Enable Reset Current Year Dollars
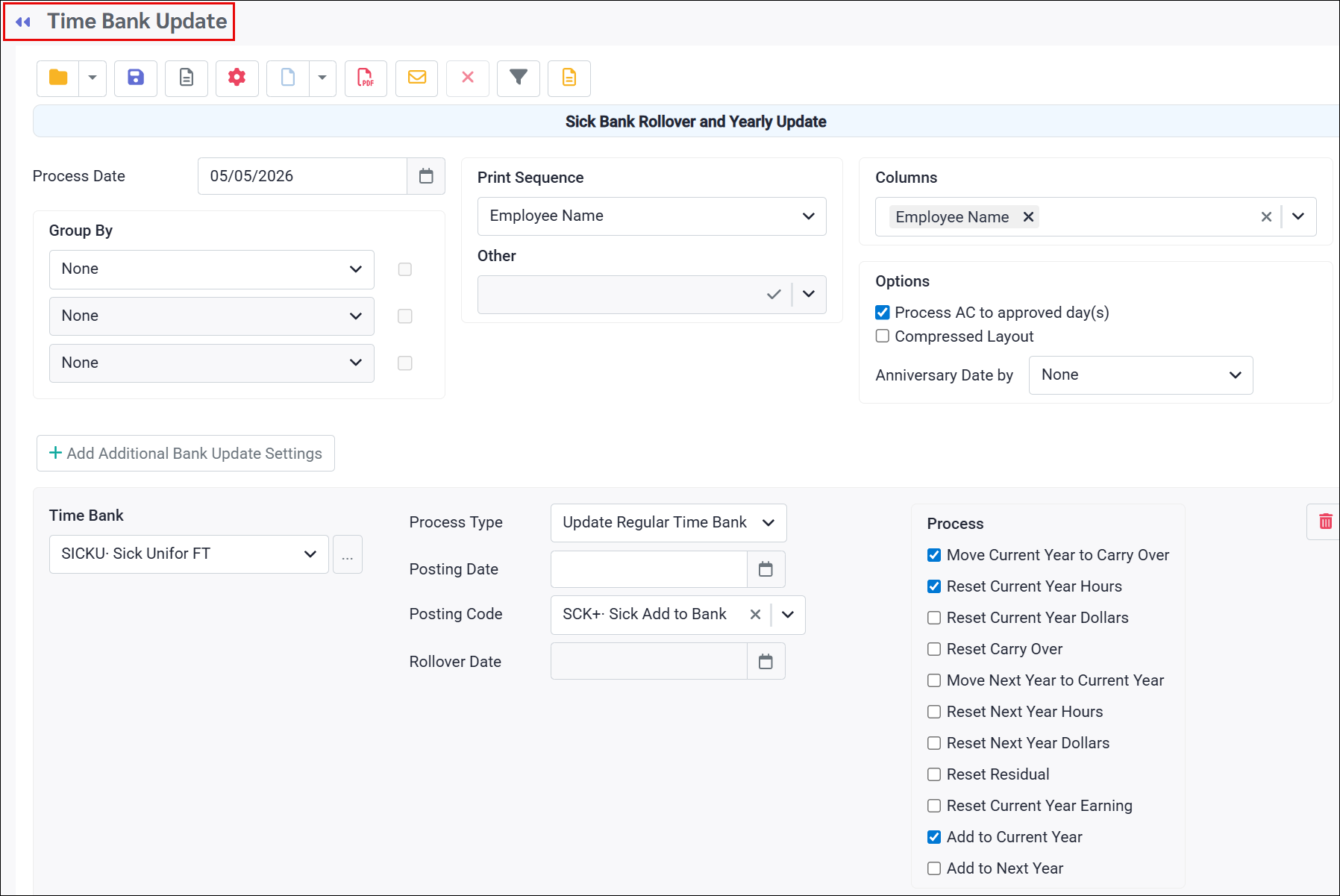This screenshot has height=896, width=1340. [x=934, y=618]
